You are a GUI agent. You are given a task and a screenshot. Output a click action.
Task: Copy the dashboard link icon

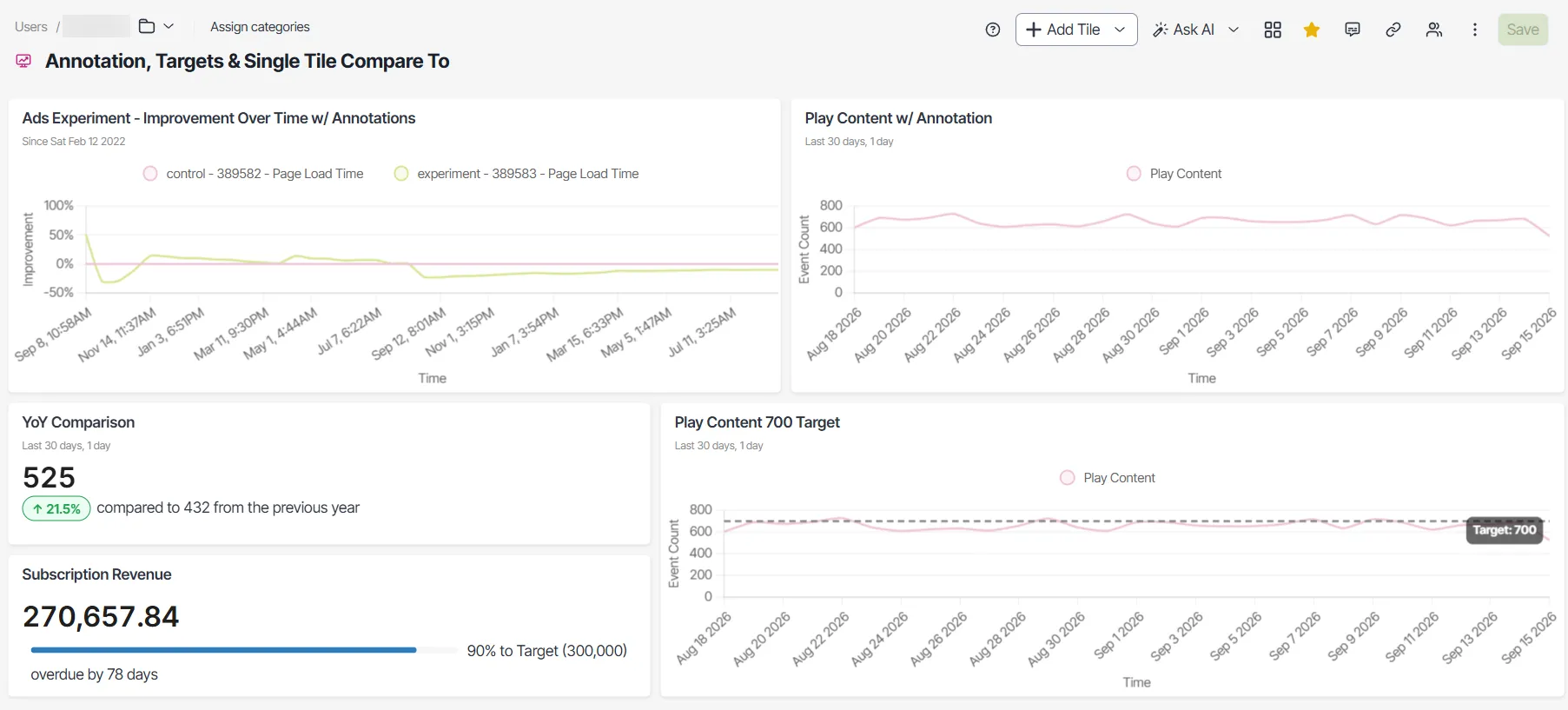tap(1393, 30)
